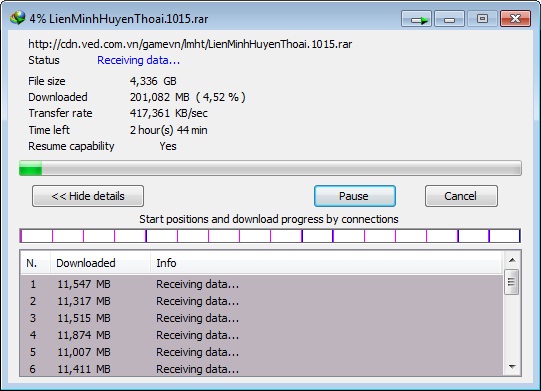Select connection row with 11,317 MB
This screenshot has height=391, width=541.
261,301
